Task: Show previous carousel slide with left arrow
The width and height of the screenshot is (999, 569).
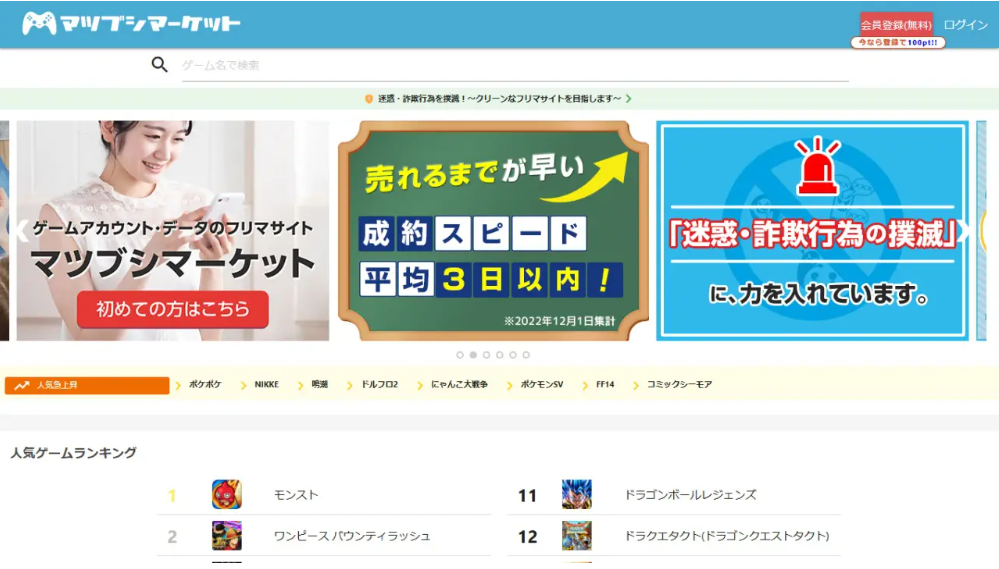Action: [19, 231]
